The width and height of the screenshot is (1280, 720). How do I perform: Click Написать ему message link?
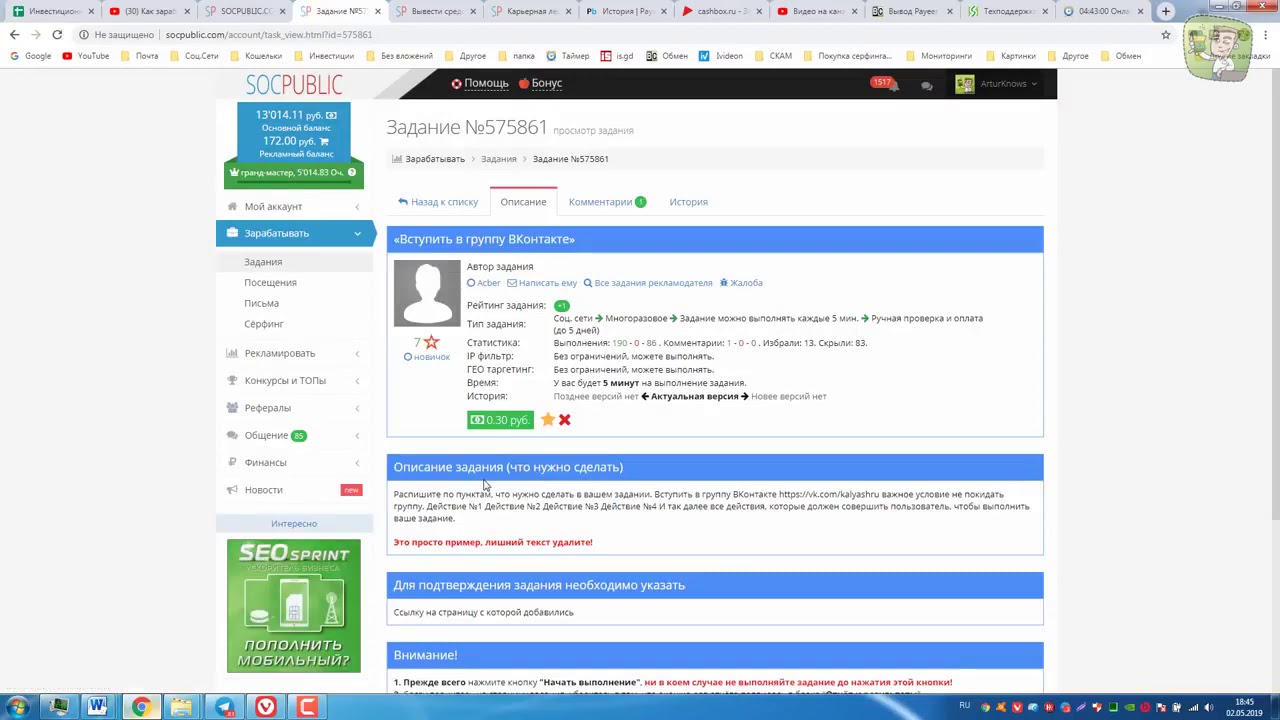pyautogui.click(x=542, y=283)
